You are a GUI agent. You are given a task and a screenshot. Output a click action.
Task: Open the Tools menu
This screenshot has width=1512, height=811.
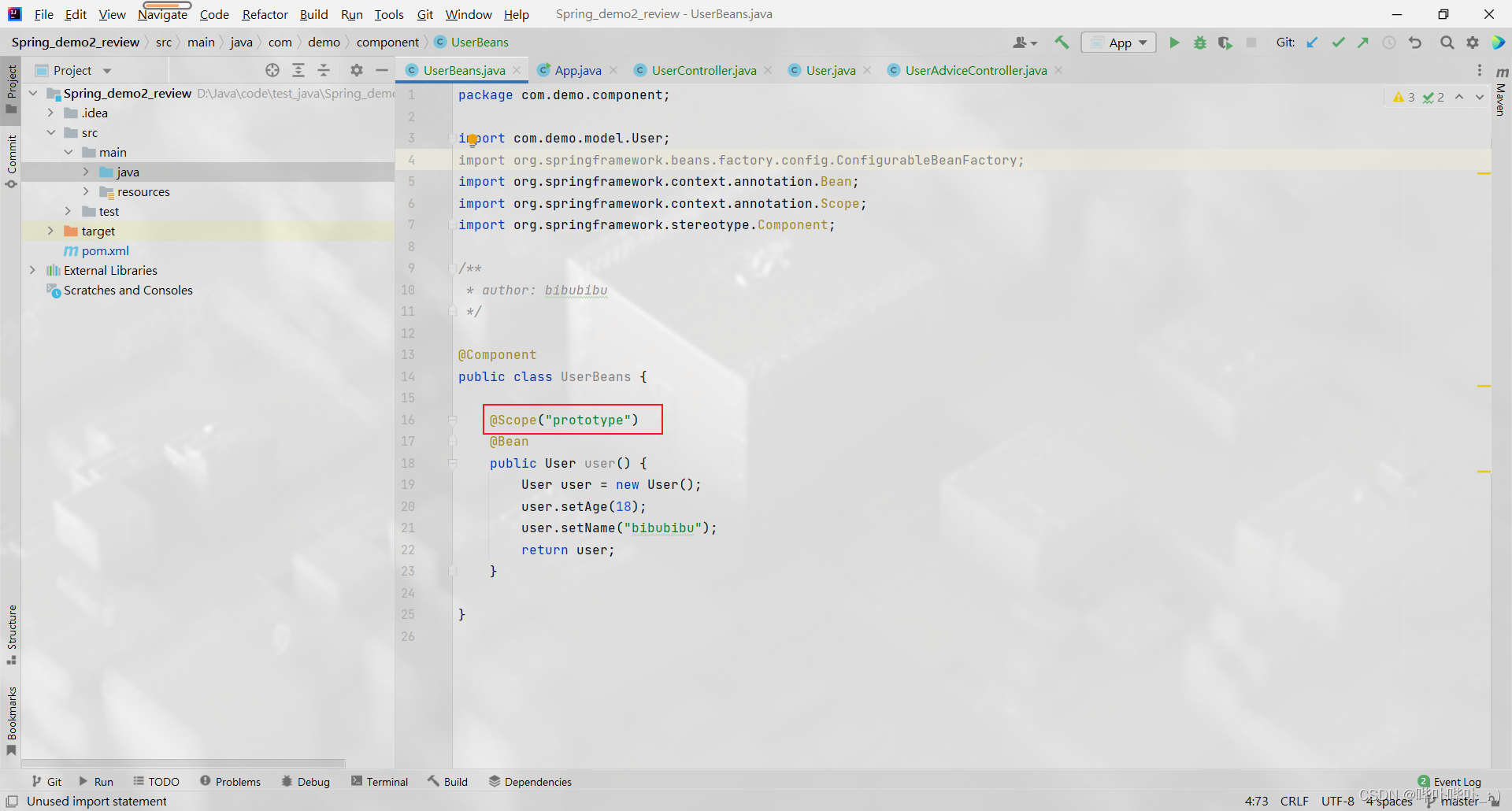388,14
